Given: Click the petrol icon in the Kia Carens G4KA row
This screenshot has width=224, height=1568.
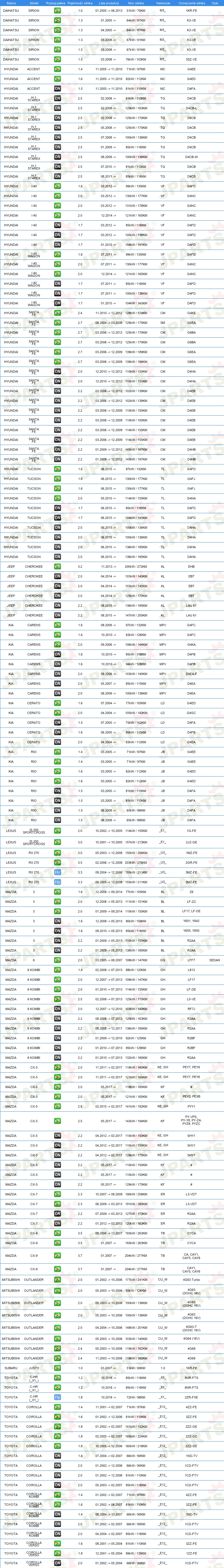Looking at the screenshot, I should pyautogui.click(x=58, y=645).
